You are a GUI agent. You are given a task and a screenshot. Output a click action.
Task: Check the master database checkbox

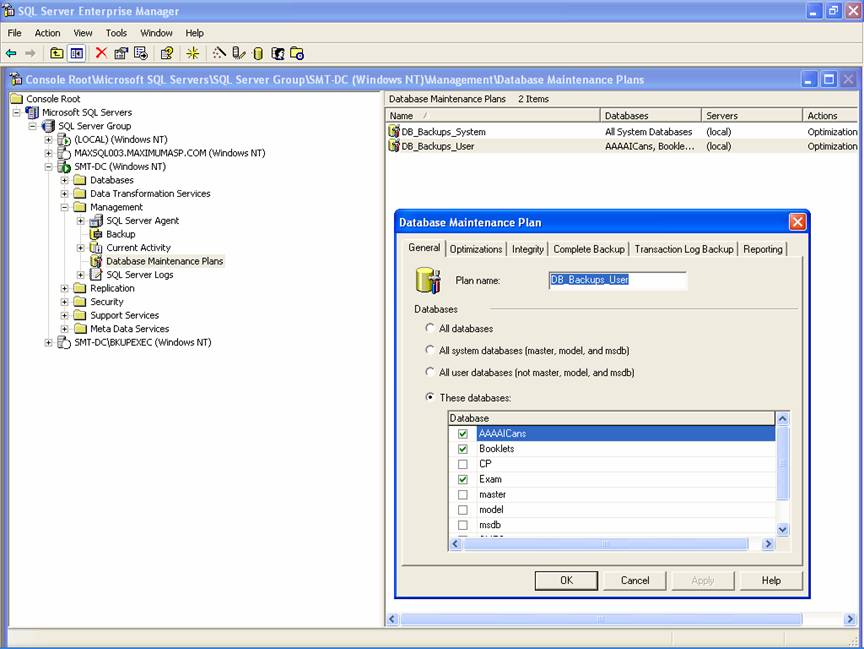[463, 495]
